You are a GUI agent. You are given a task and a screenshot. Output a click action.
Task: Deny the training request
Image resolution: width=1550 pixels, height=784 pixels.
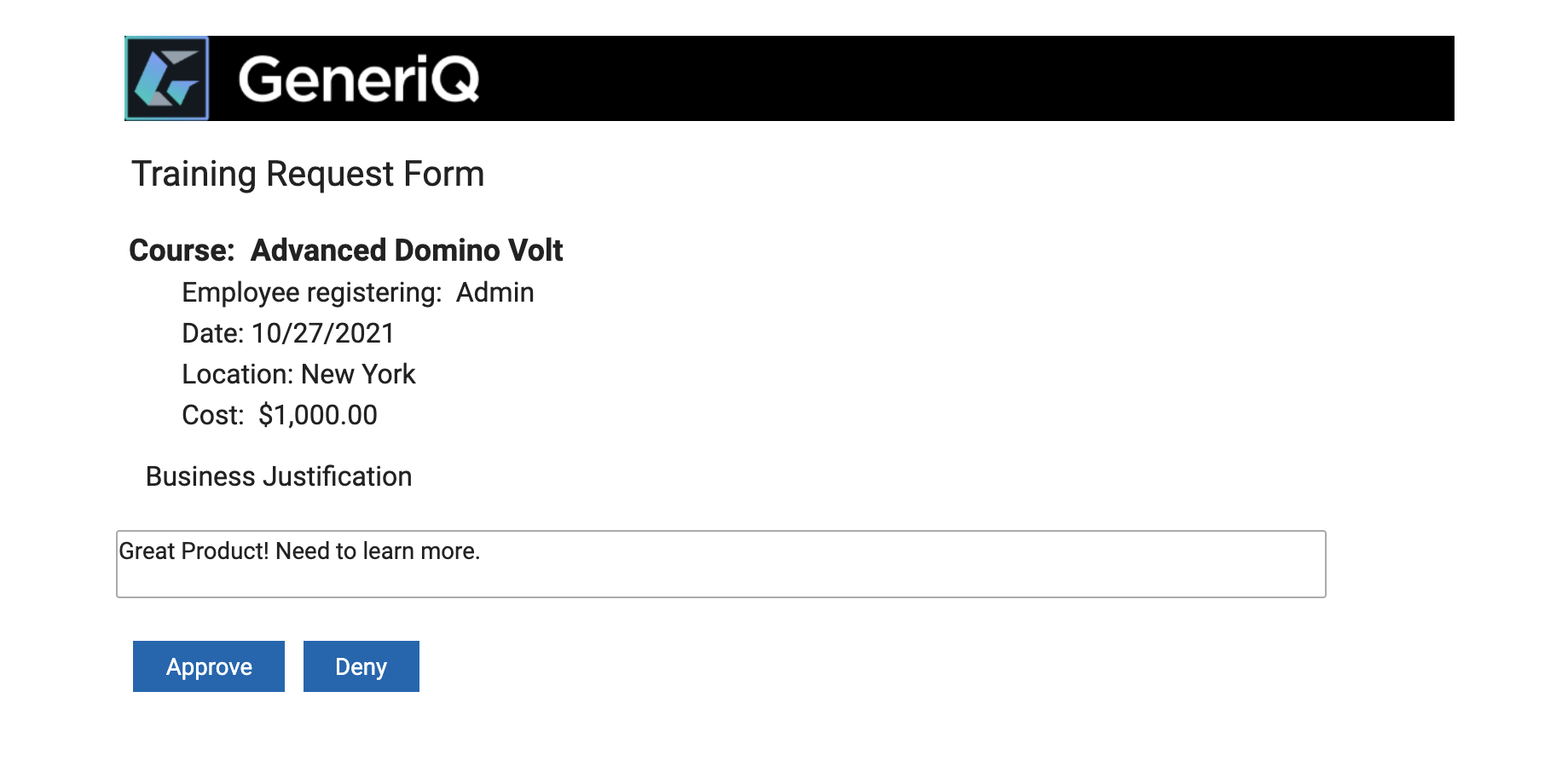point(361,666)
